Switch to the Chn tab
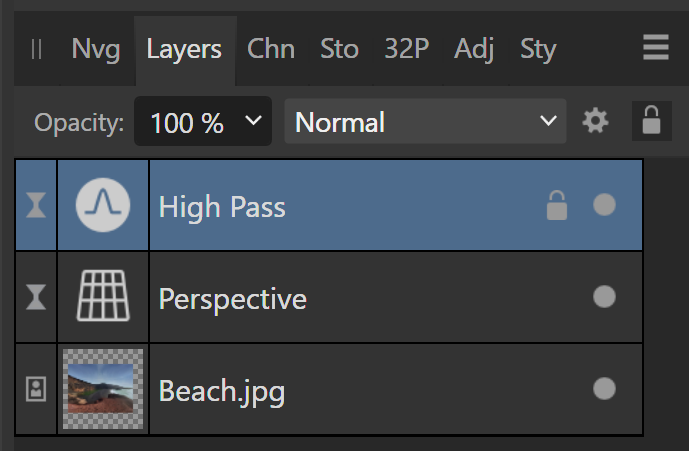689x451 pixels. coord(271,48)
